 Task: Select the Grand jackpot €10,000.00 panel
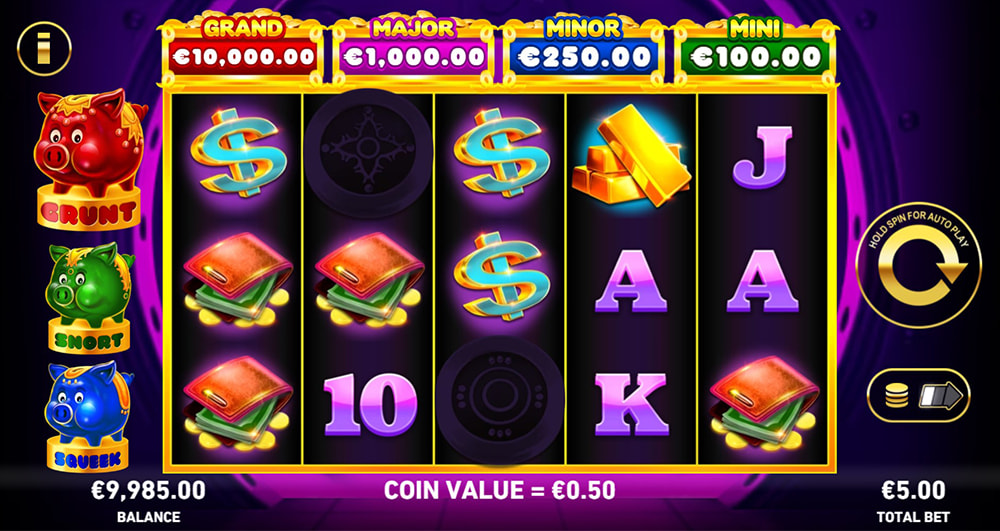[x=242, y=52]
